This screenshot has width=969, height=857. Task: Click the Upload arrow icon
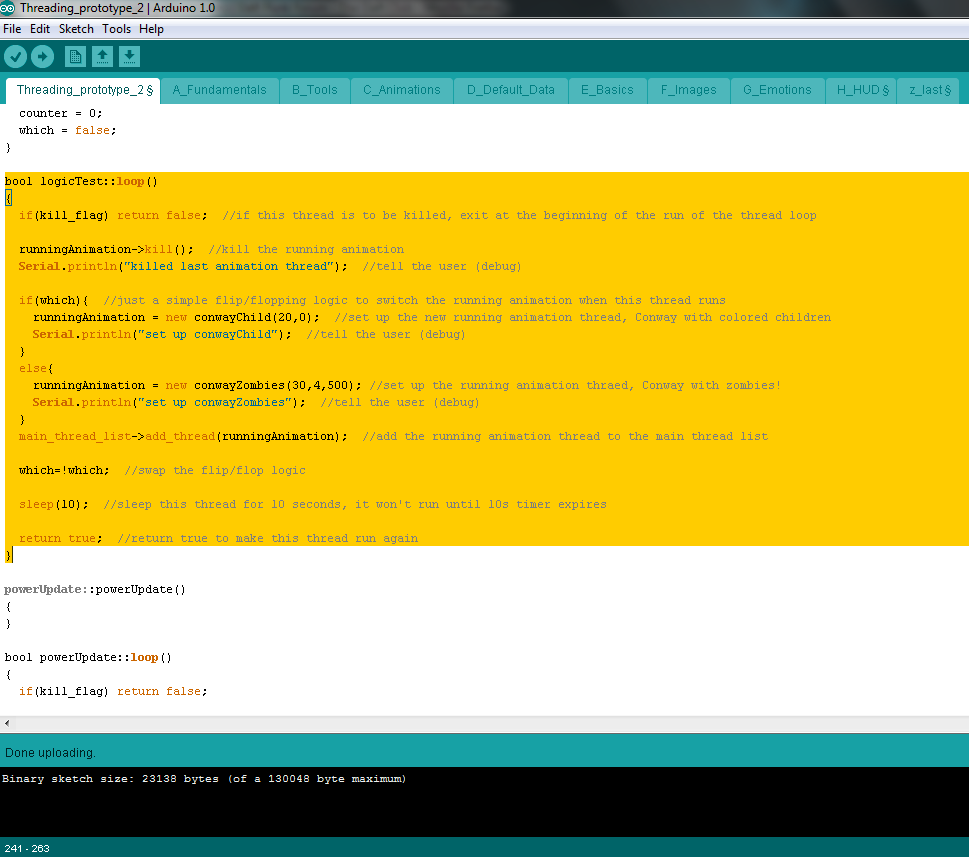point(42,57)
